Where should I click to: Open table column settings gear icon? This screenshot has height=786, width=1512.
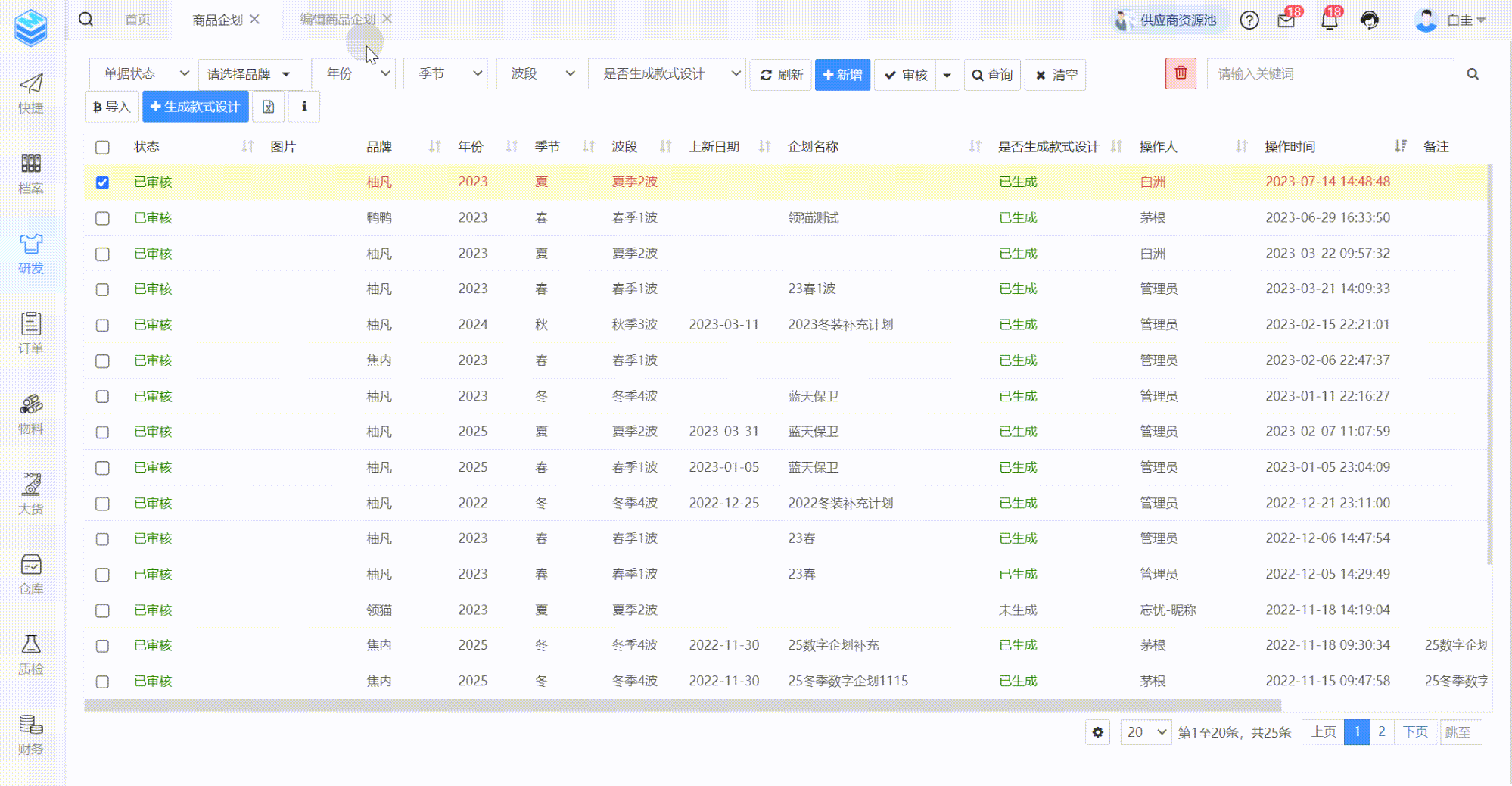pos(1097,732)
